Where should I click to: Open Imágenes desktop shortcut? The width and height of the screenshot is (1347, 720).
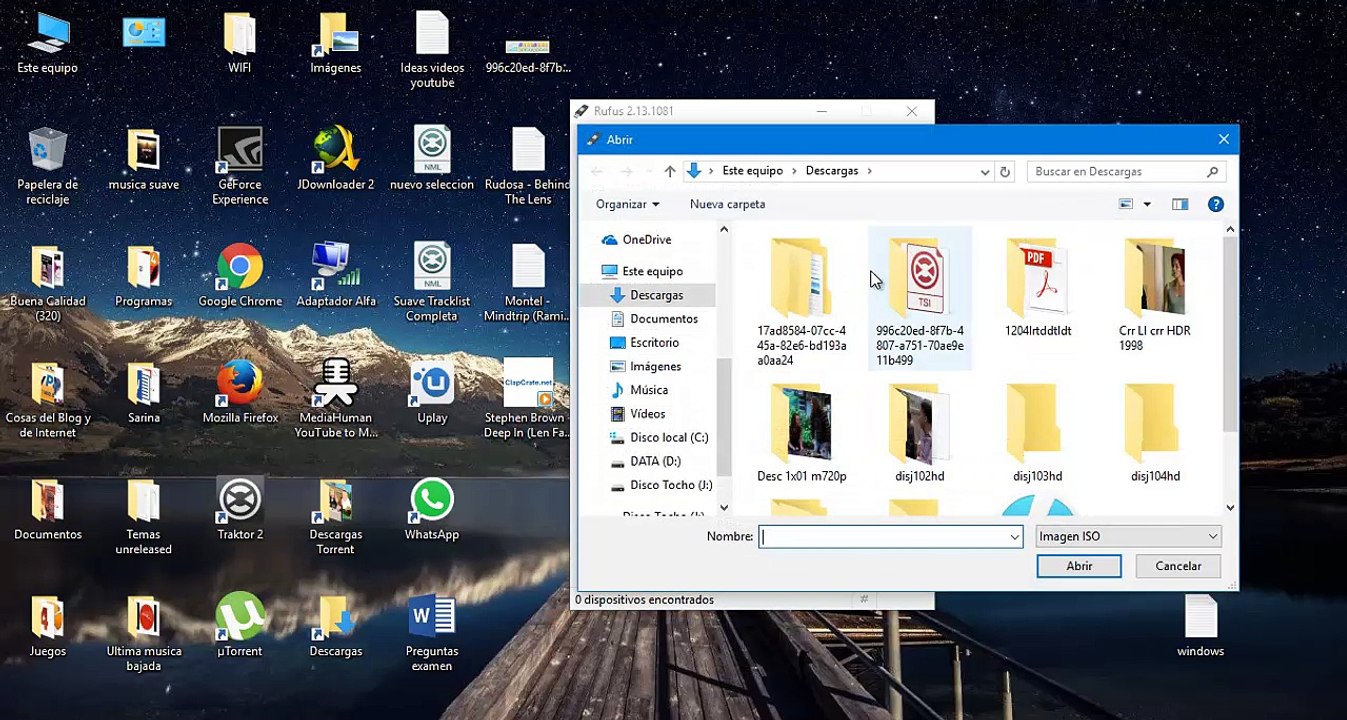pyautogui.click(x=336, y=44)
